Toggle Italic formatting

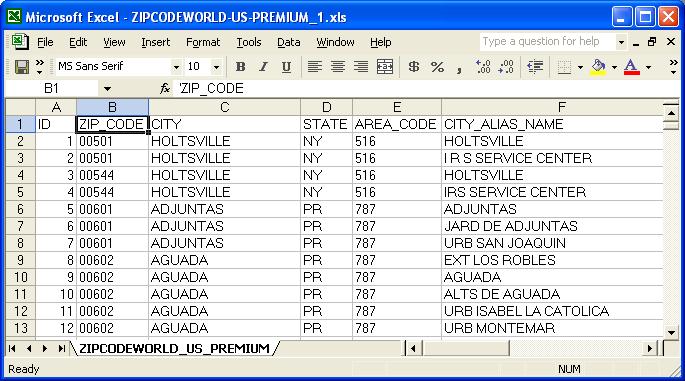point(263,67)
